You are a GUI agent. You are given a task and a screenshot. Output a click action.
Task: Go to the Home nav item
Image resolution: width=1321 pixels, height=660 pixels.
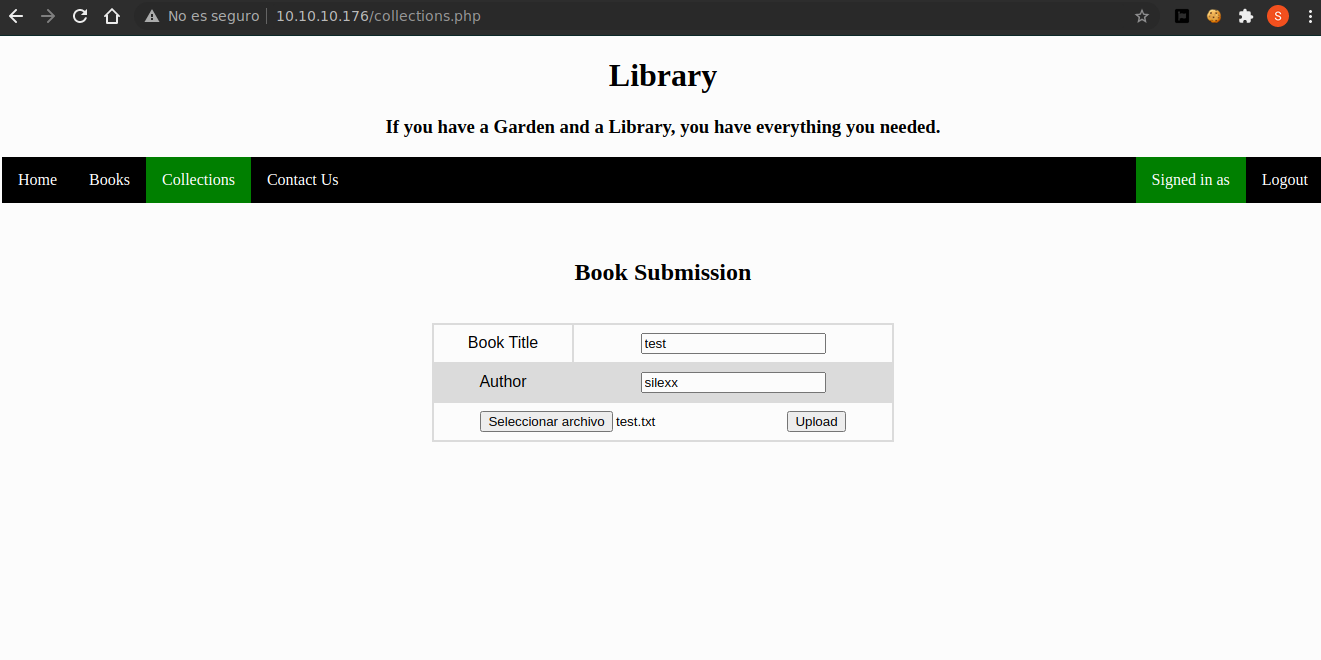point(38,180)
